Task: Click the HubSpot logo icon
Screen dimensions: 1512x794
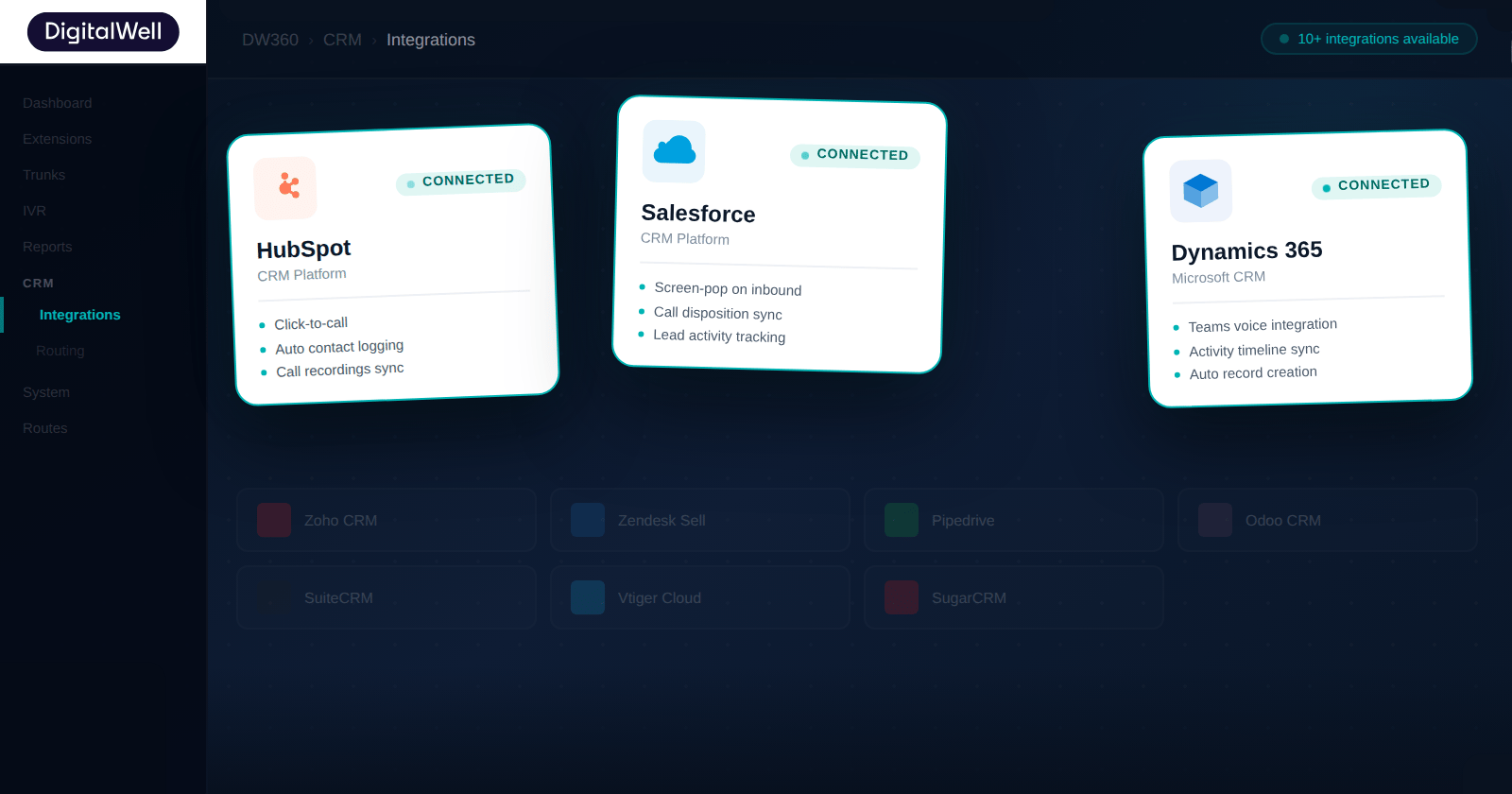Action: click(285, 188)
